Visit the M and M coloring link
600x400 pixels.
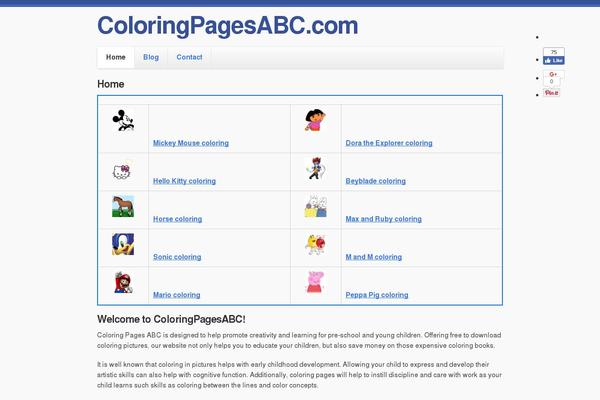click(x=373, y=256)
